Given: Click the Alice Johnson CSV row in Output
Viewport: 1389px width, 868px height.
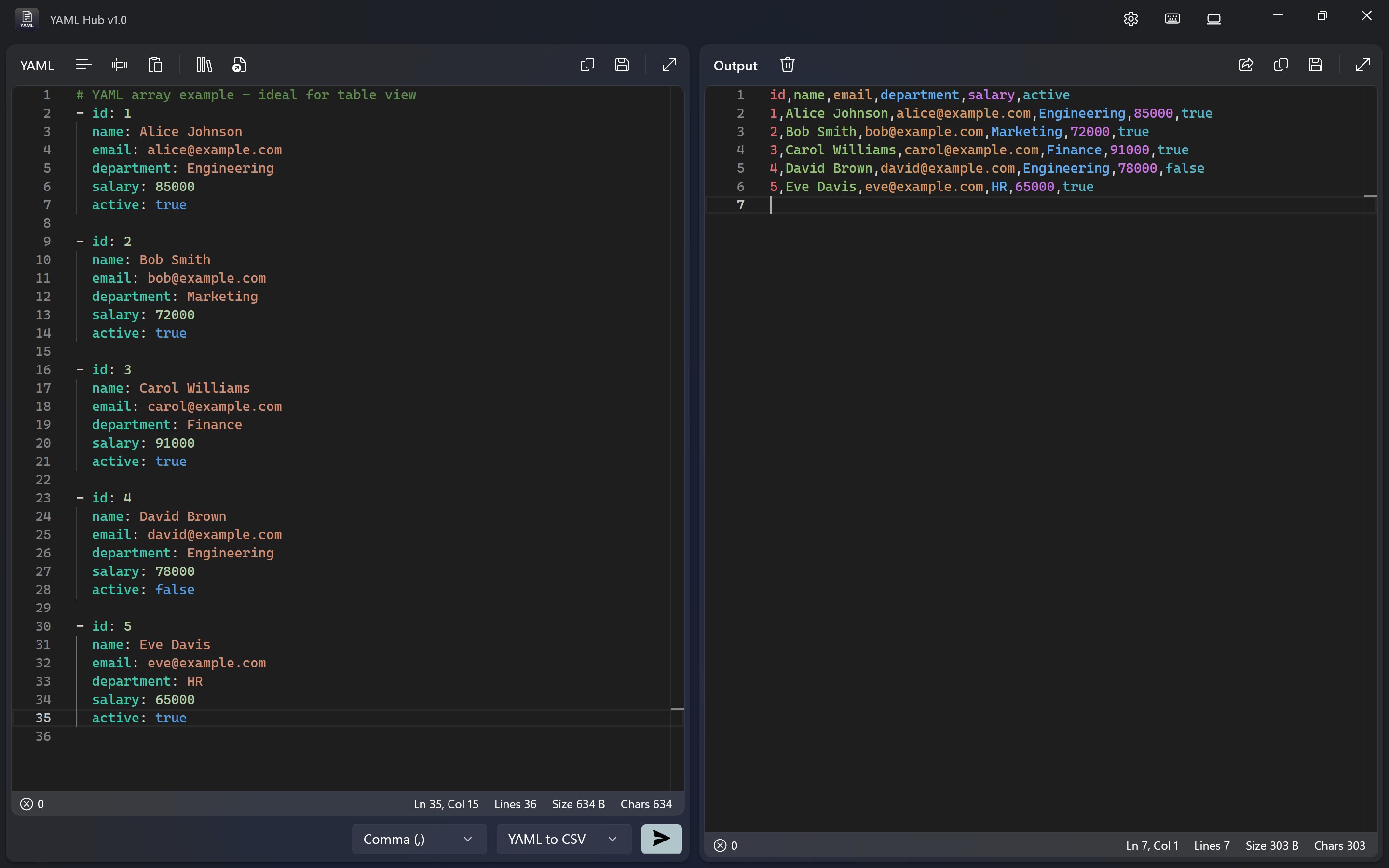Looking at the screenshot, I should coord(991,113).
